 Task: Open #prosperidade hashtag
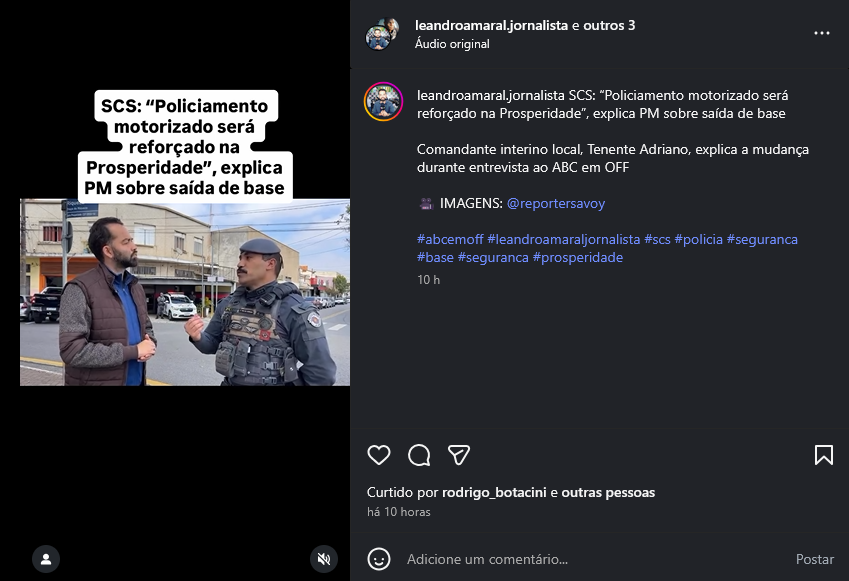[578, 257]
